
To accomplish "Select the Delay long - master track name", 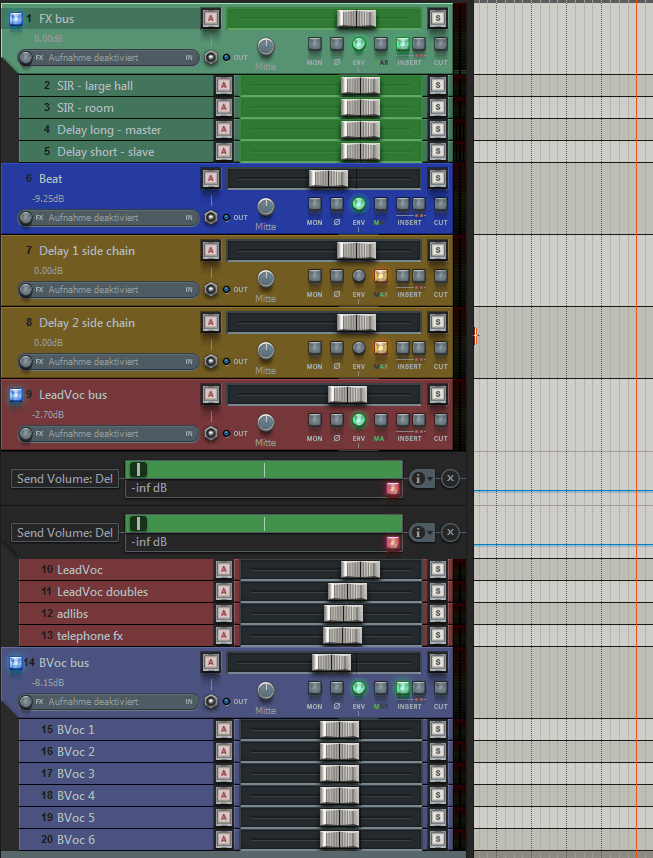I will click(x=109, y=130).
